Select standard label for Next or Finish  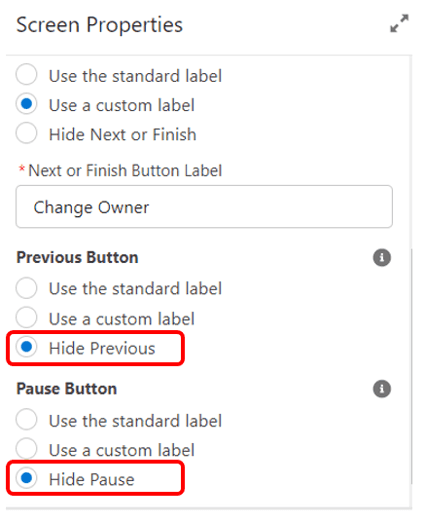click(26, 74)
